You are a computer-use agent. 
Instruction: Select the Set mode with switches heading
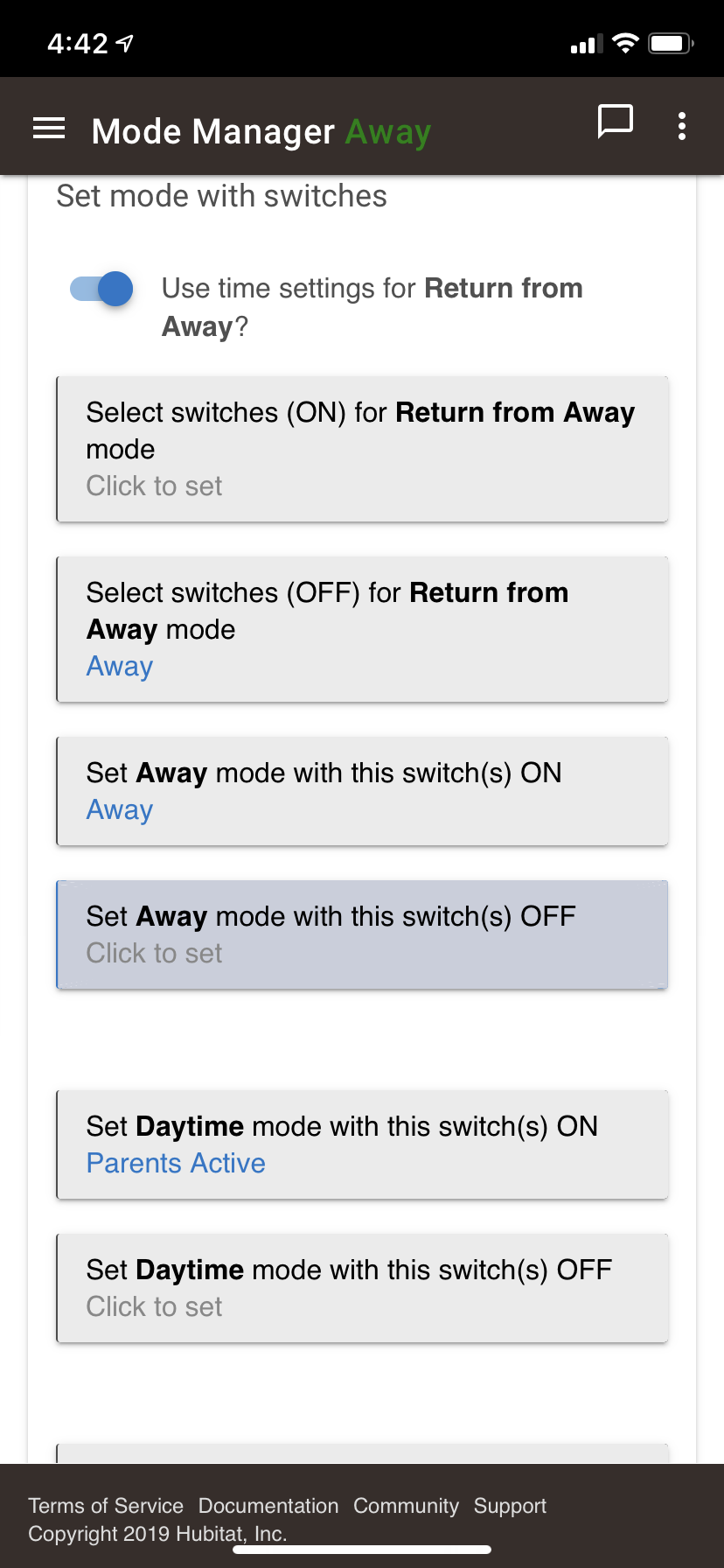[221, 196]
